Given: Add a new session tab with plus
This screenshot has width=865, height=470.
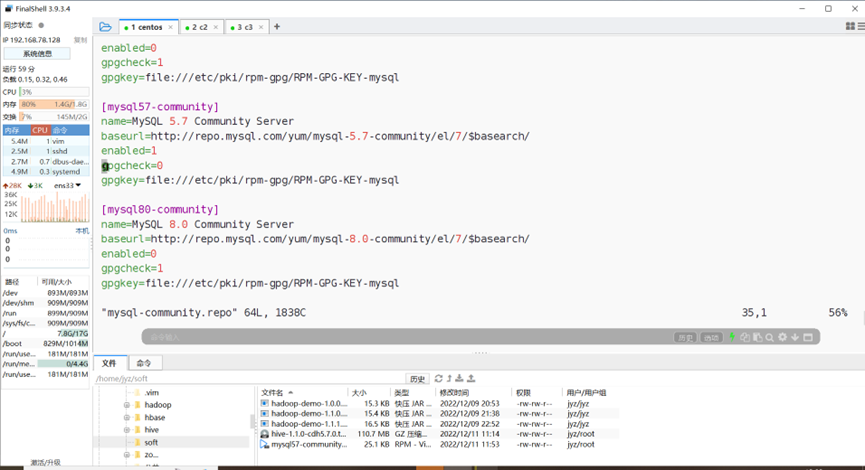Looking at the screenshot, I should [x=277, y=26].
